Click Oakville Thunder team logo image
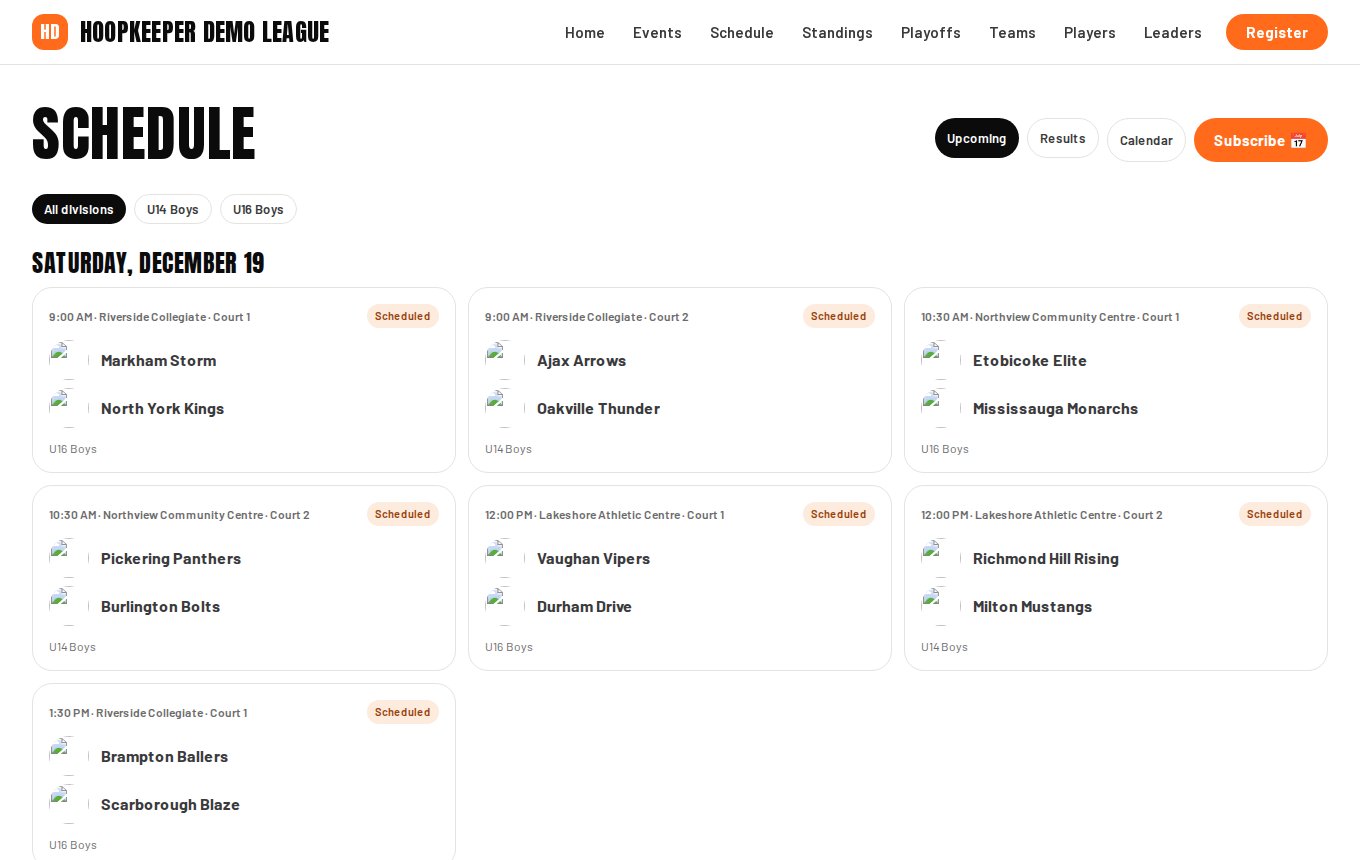 505,408
